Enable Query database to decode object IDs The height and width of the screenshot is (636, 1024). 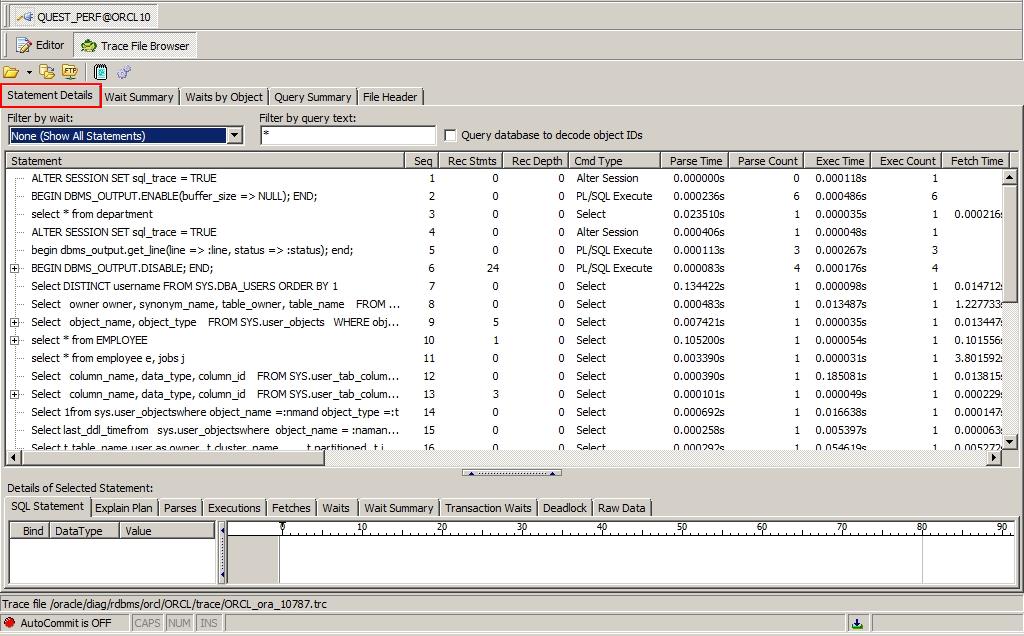(450, 136)
